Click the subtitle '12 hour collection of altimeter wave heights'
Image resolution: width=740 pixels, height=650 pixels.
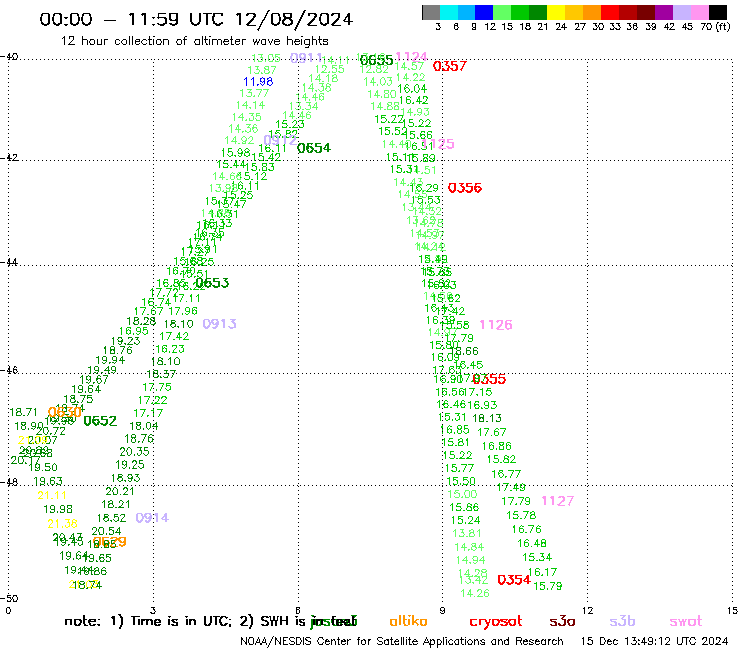(x=195, y=41)
